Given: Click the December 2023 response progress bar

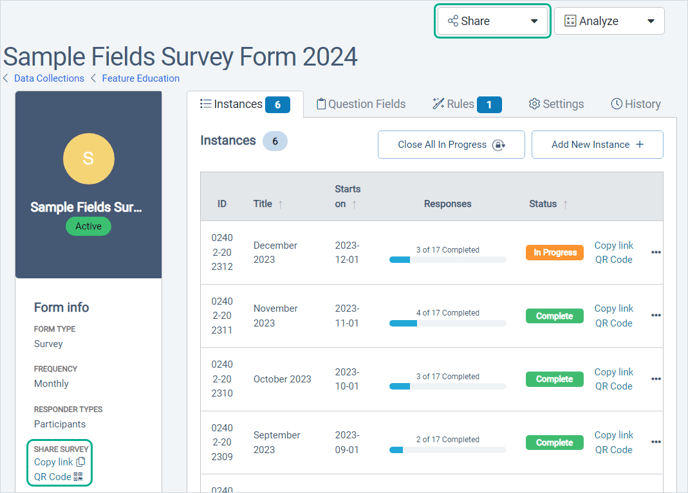Looking at the screenshot, I should (448, 260).
